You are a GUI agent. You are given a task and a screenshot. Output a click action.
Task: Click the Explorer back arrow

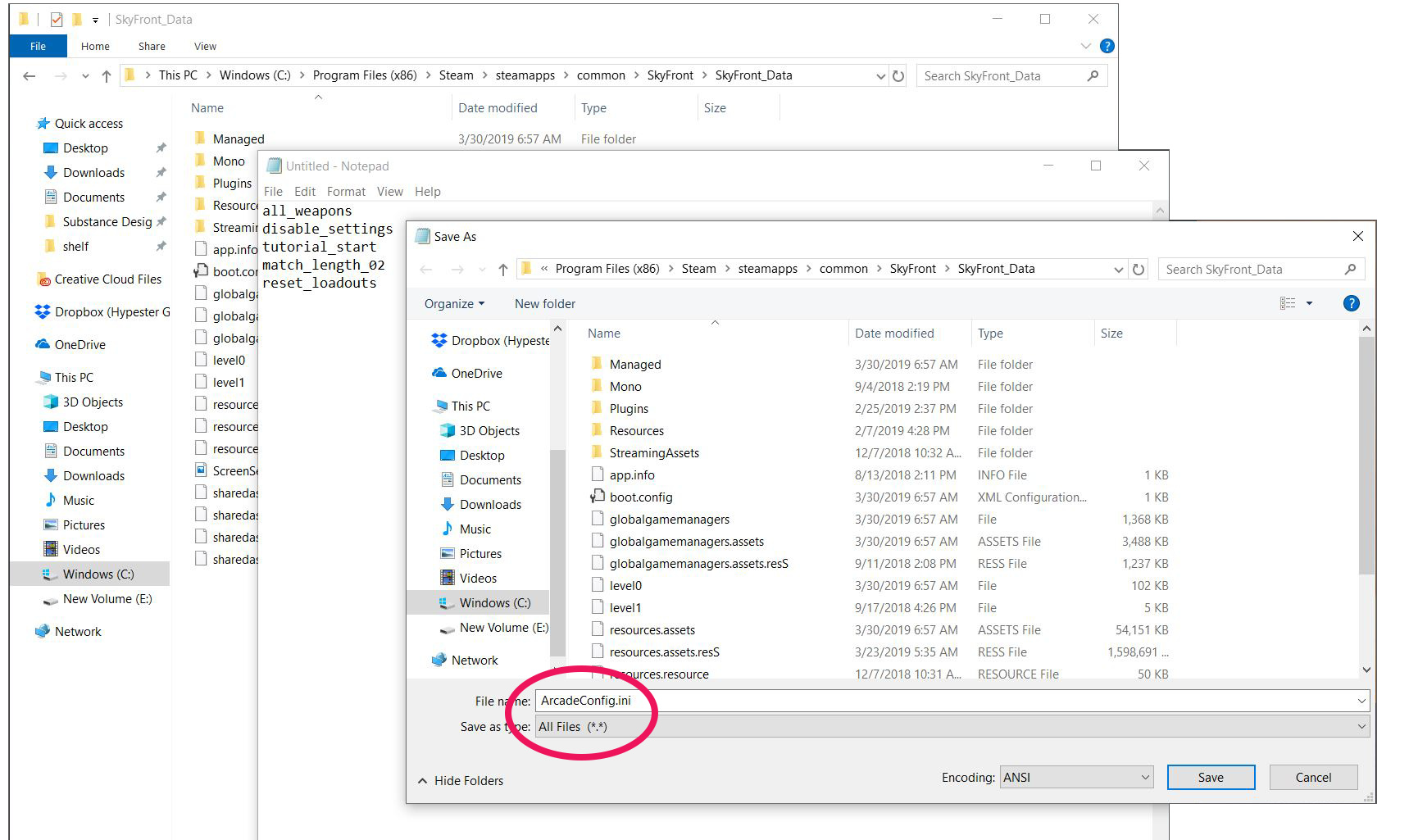click(x=30, y=75)
